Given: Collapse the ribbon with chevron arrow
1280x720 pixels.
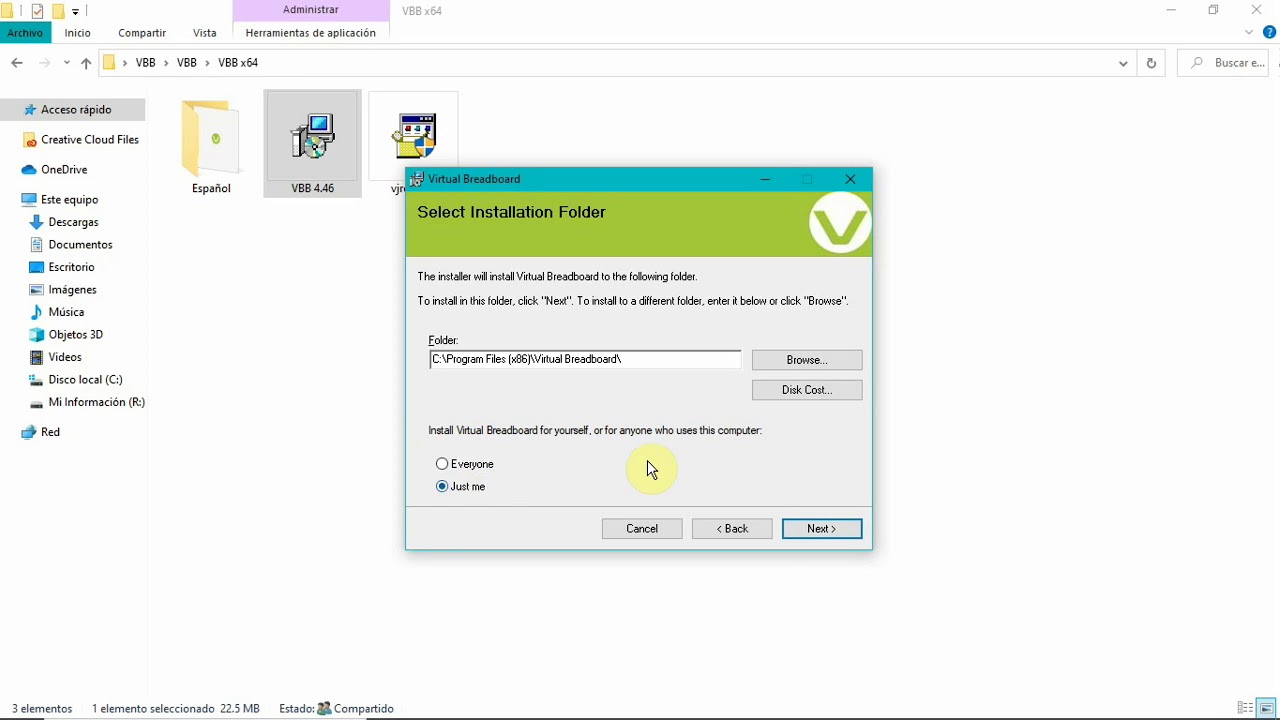Looking at the screenshot, I should point(1249,33).
